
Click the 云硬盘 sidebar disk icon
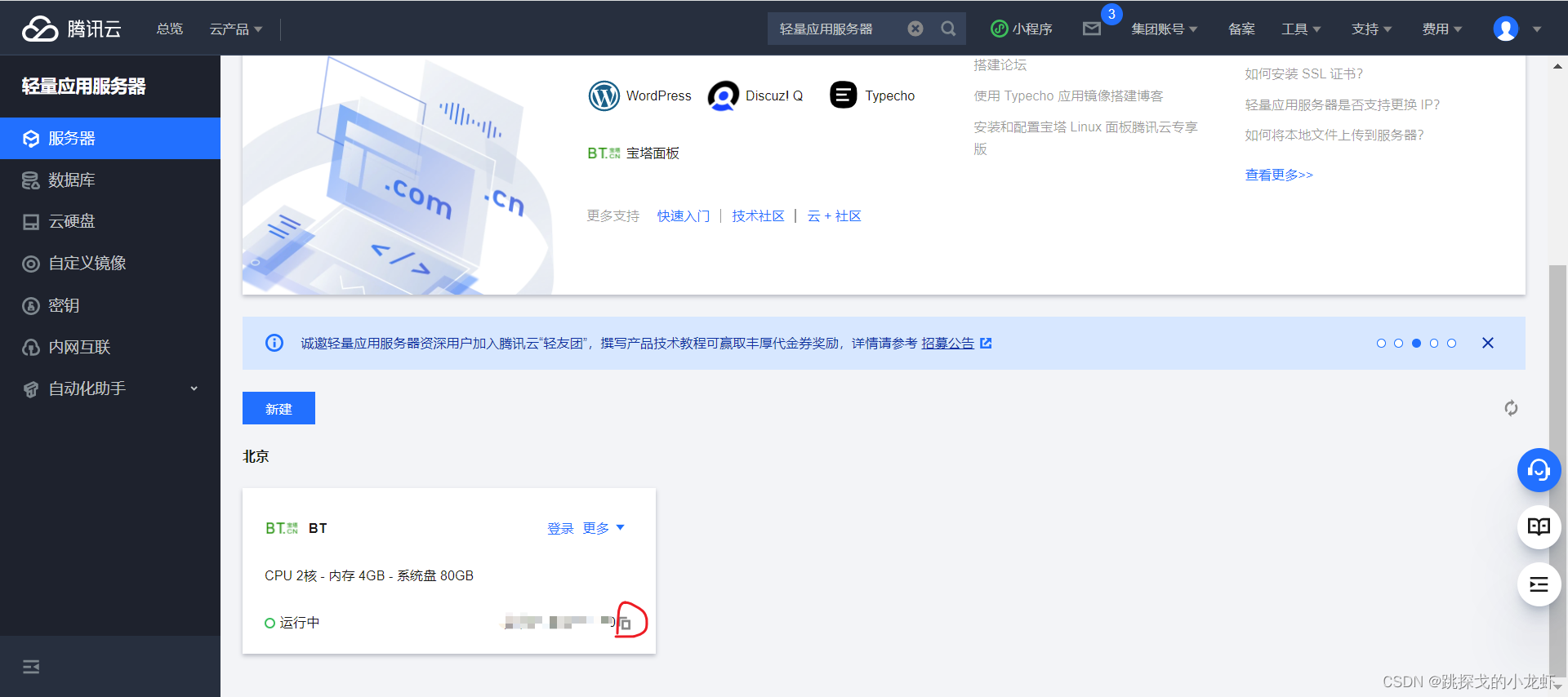pyautogui.click(x=31, y=222)
